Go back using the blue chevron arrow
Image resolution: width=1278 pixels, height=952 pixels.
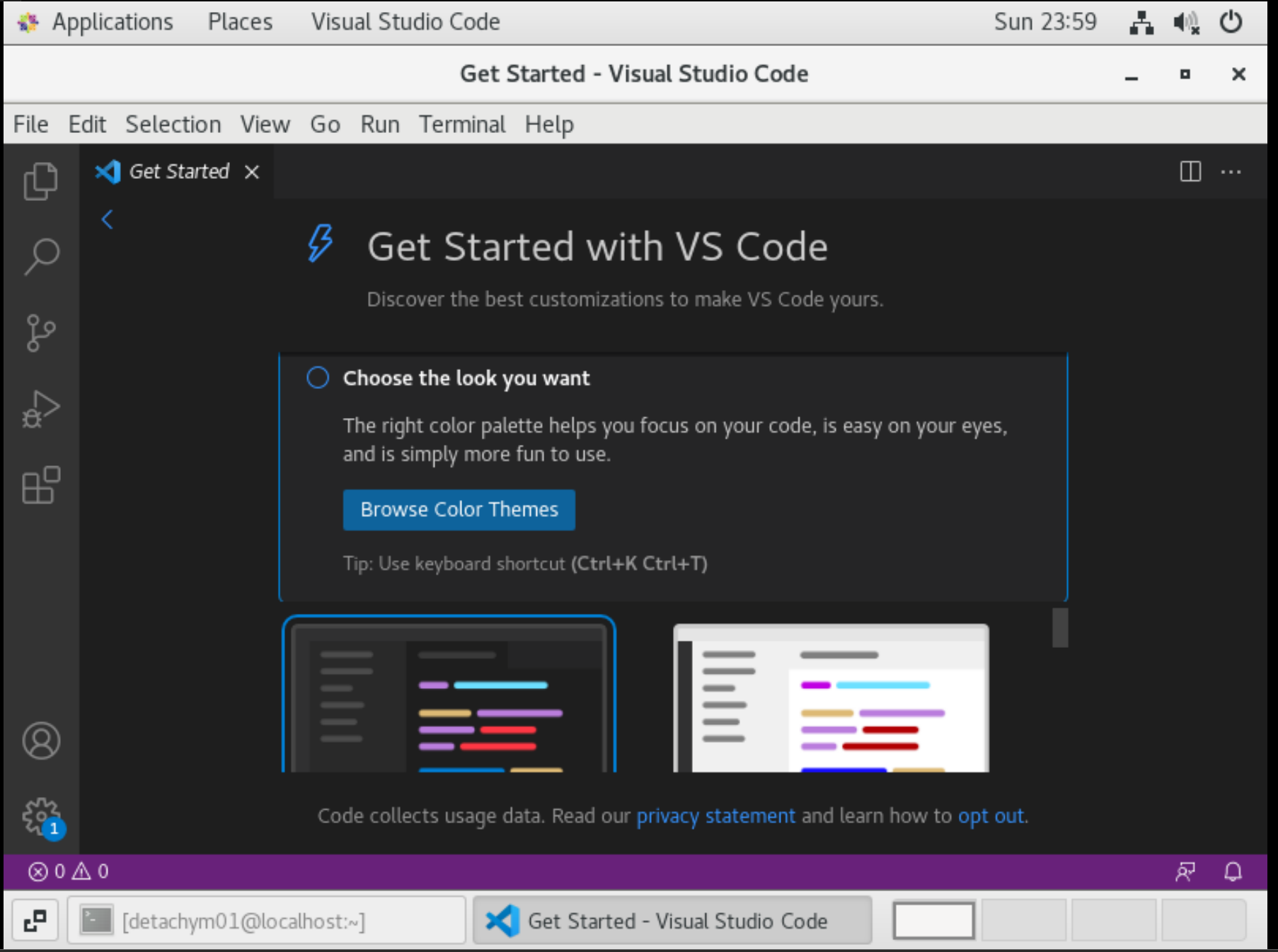107,219
